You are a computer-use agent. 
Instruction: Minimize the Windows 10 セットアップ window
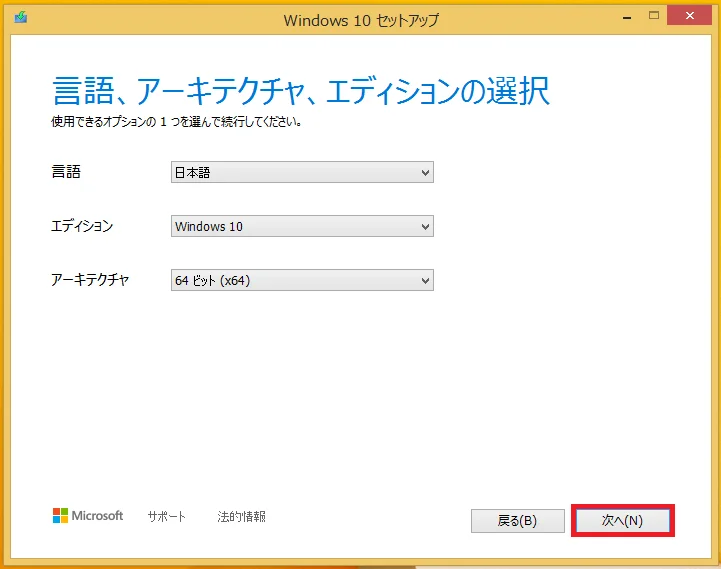coord(627,17)
